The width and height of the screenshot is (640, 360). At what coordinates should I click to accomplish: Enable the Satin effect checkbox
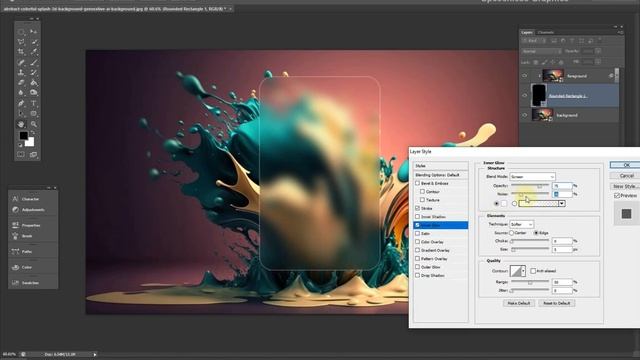tap(418, 233)
